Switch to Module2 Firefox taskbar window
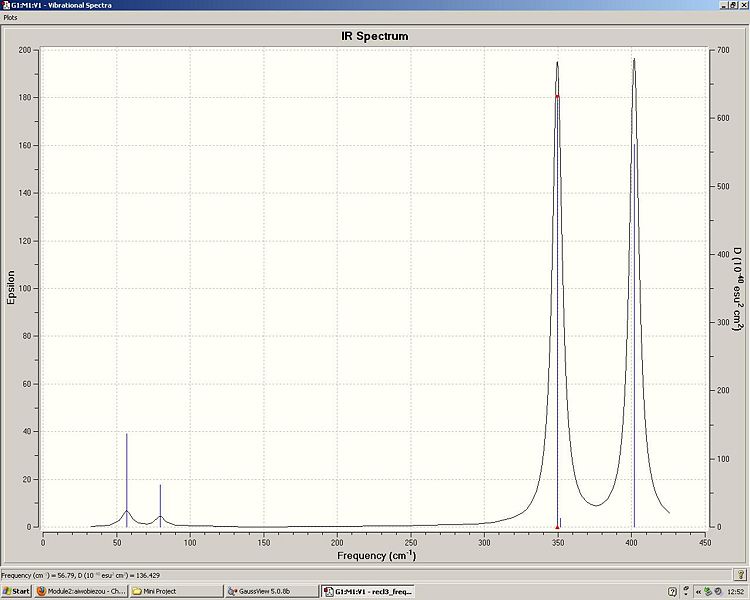The width and height of the screenshot is (750, 600). (x=81, y=591)
